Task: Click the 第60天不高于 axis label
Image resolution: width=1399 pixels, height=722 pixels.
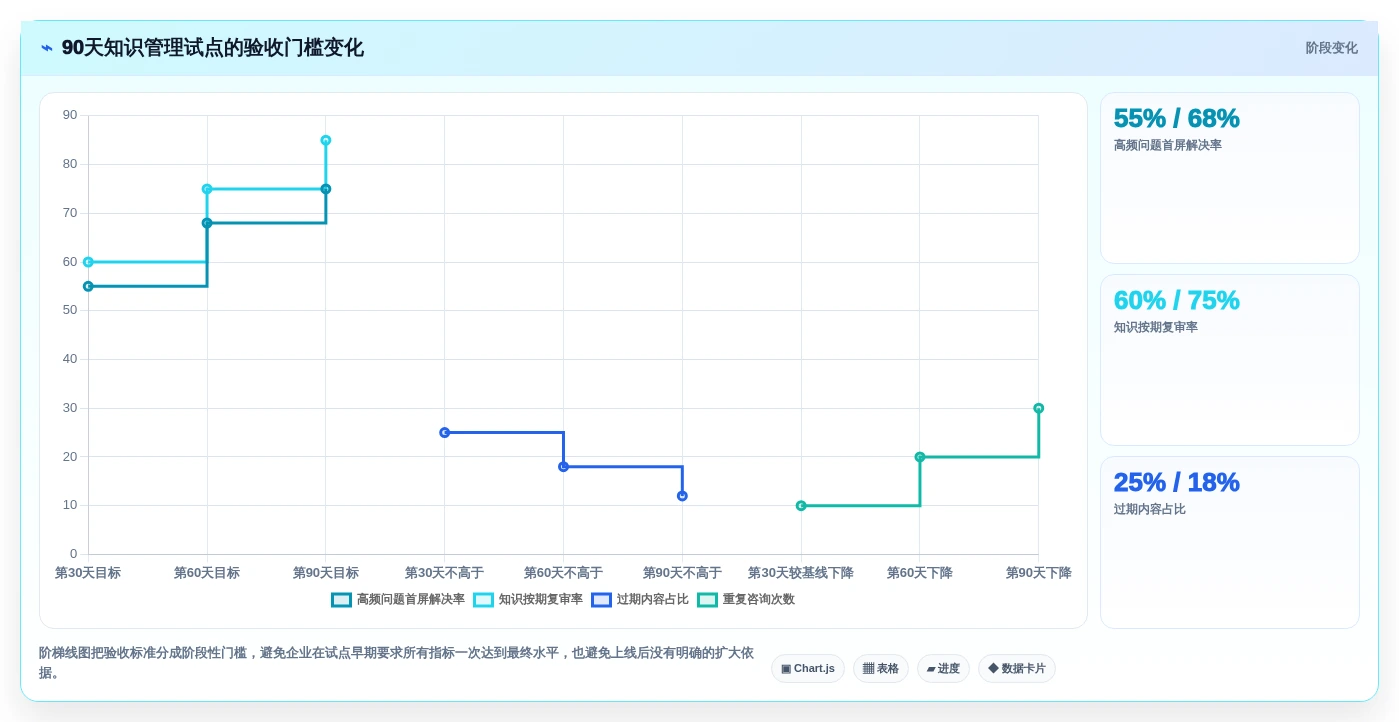Action: [563, 573]
